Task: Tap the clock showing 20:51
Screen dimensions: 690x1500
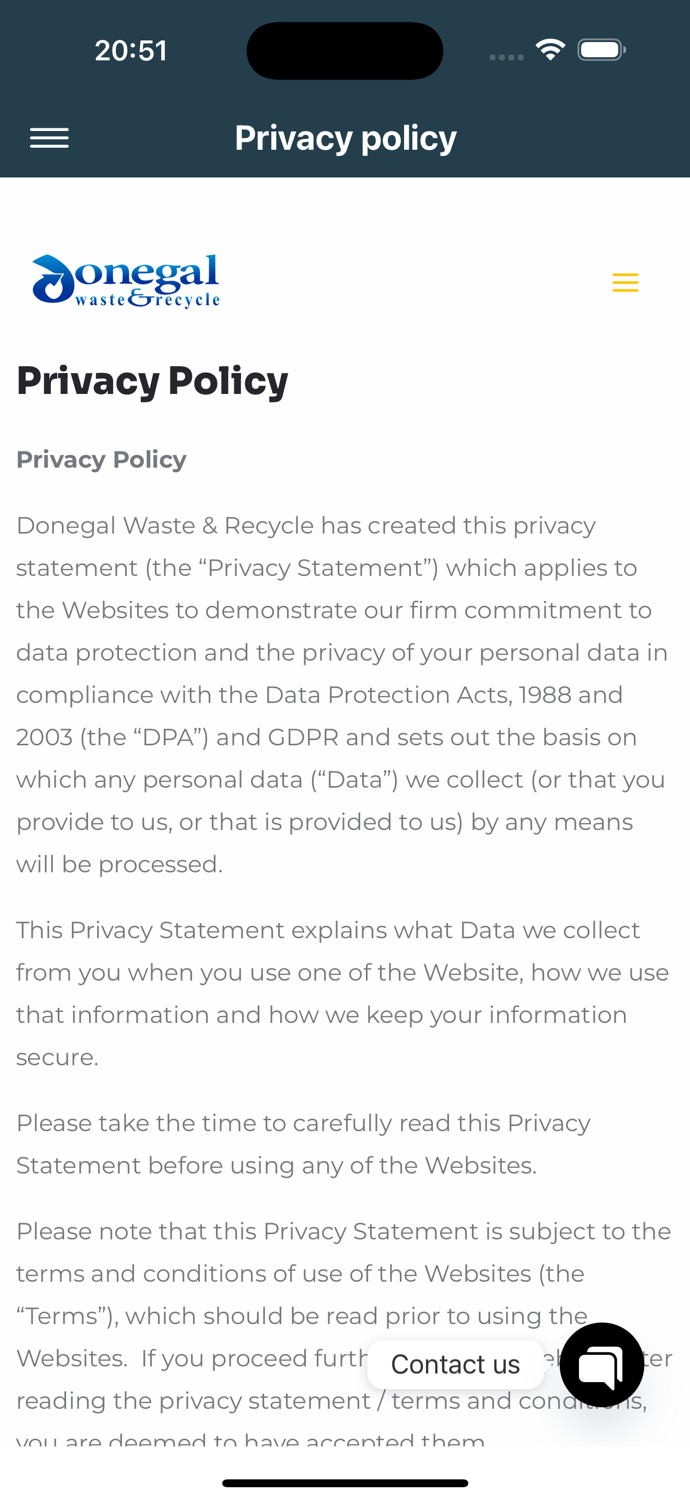Action: click(x=131, y=48)
